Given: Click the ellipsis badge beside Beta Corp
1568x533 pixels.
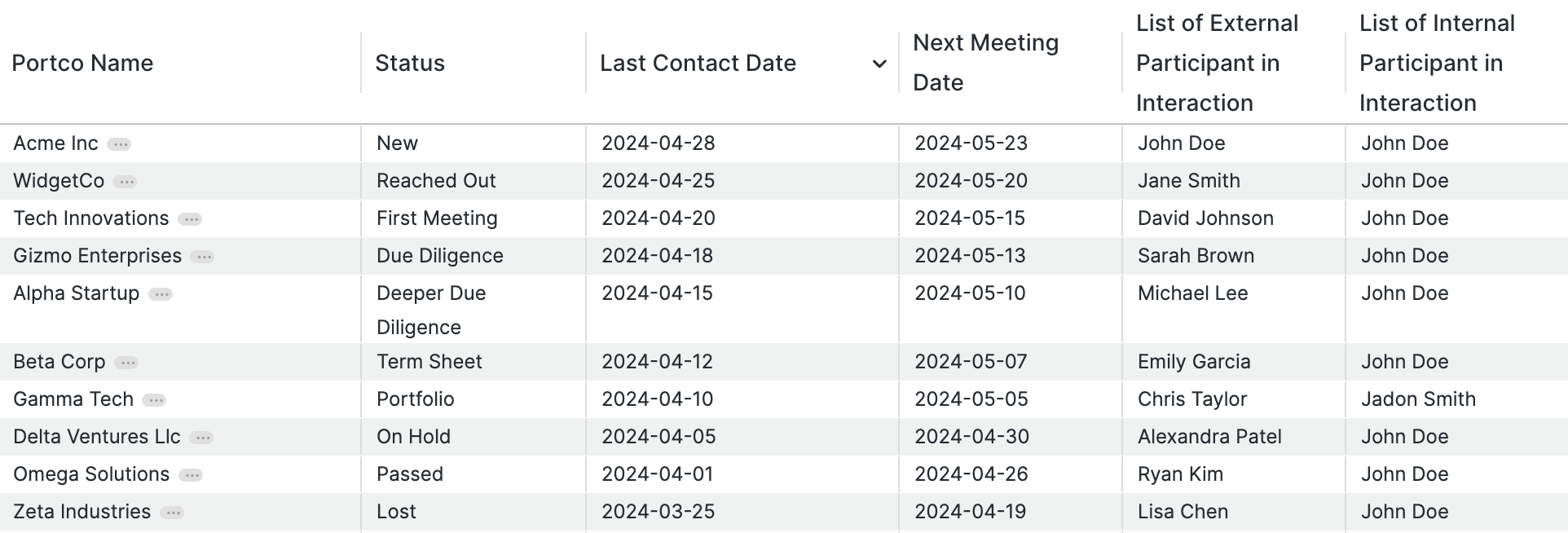Looking at the screenshot, I should tap(126, 363).
